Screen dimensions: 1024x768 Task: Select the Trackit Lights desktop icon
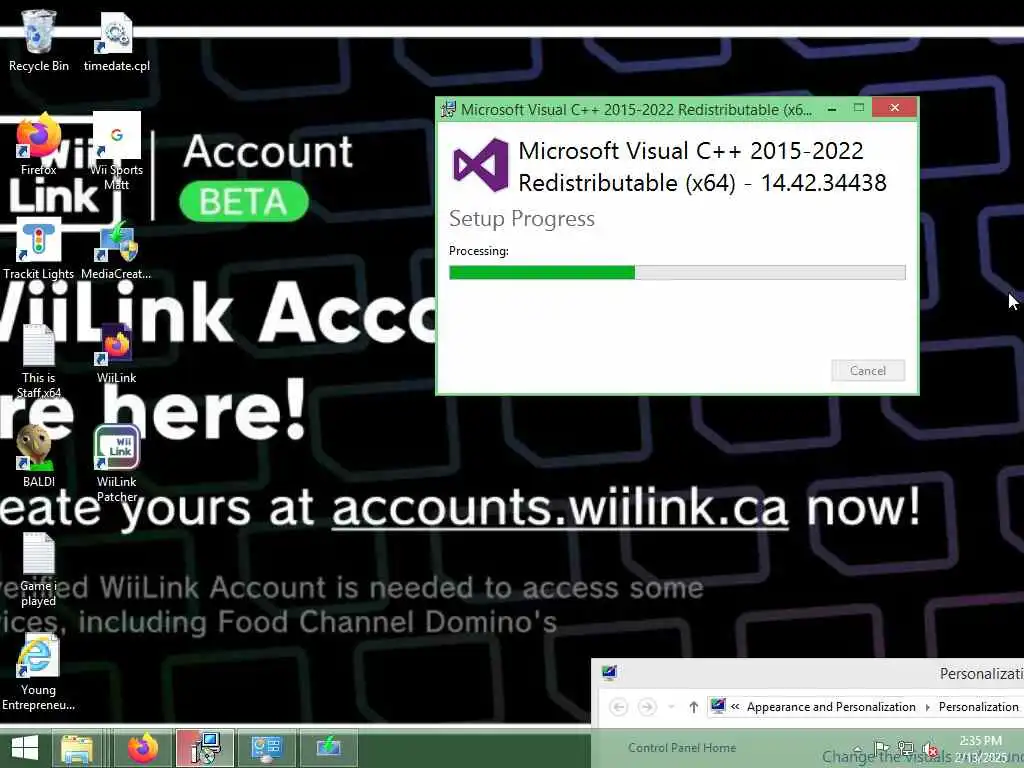click(x=39, y=249)
